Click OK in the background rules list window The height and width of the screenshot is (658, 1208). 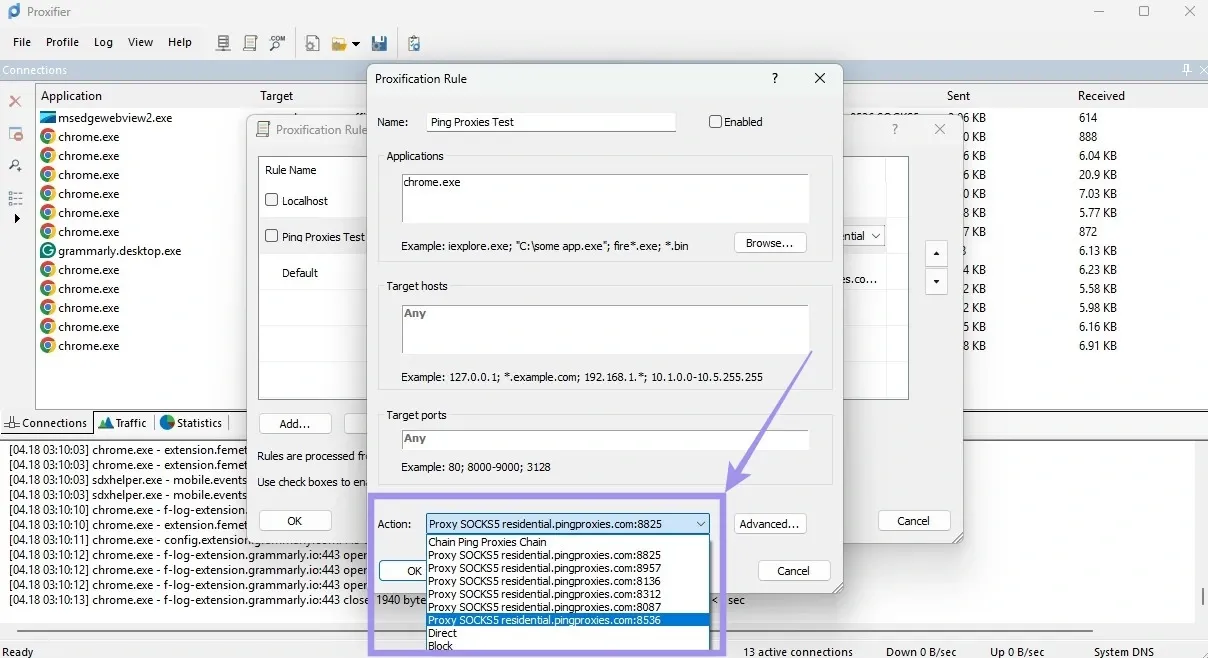(295, 521)
